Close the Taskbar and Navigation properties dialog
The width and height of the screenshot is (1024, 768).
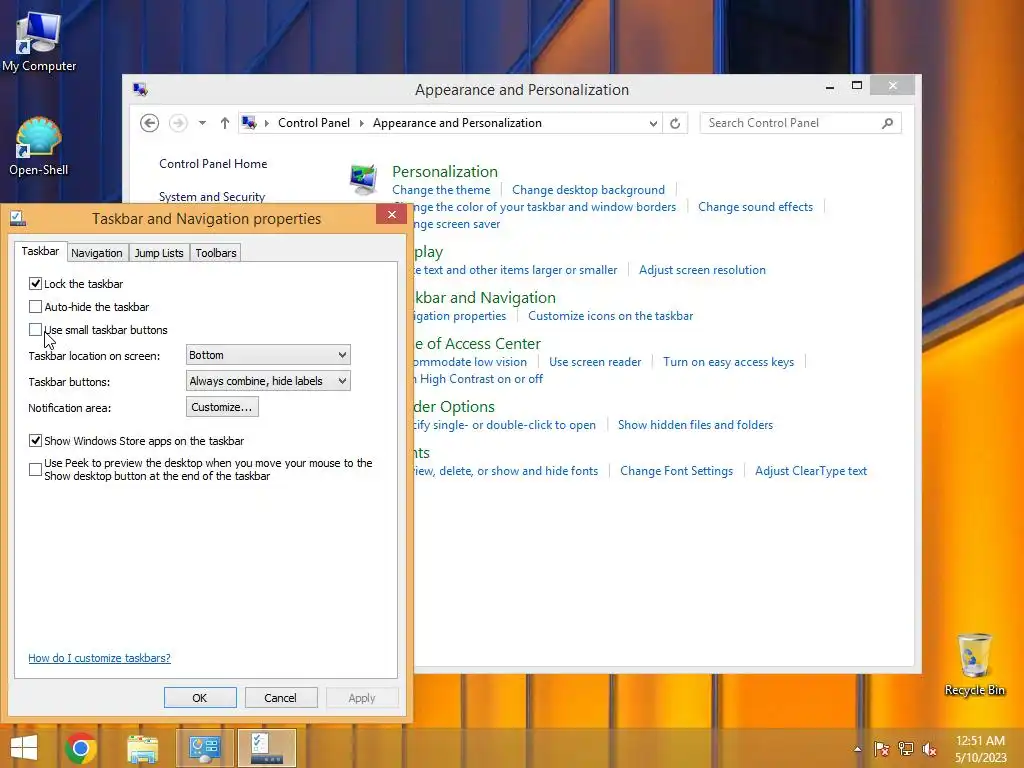pyautogui.click(x=392, y=214)
